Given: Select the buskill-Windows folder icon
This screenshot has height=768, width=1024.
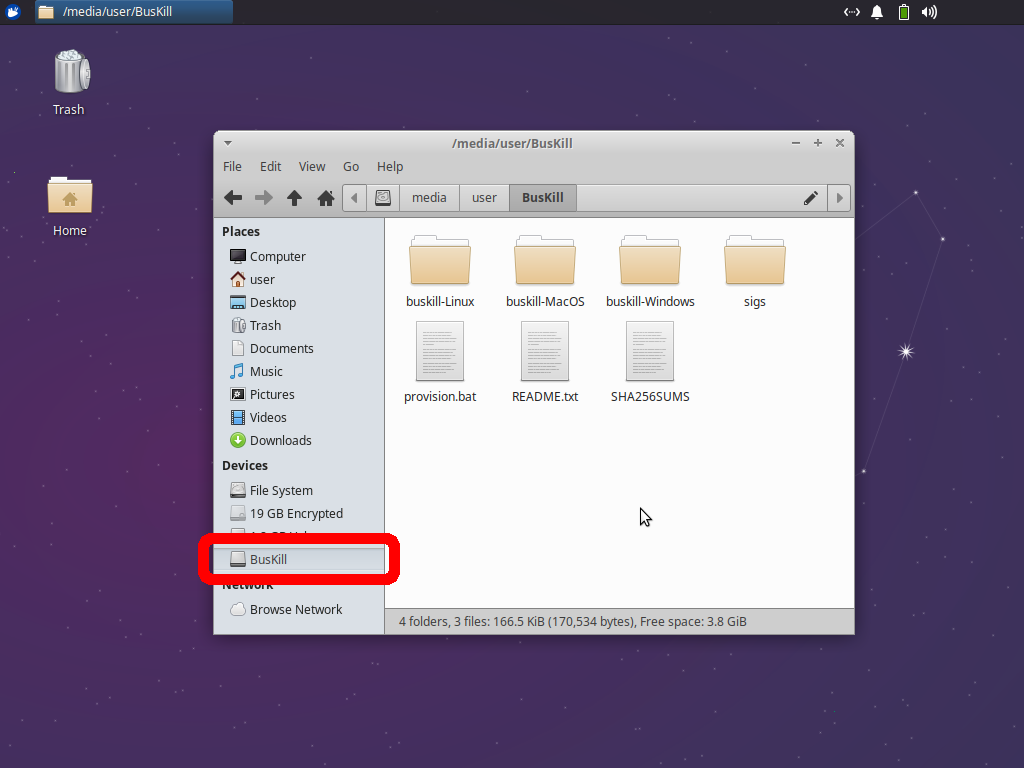Looking at the screenshot, I should pyautogui.click(x=650, y=261).
